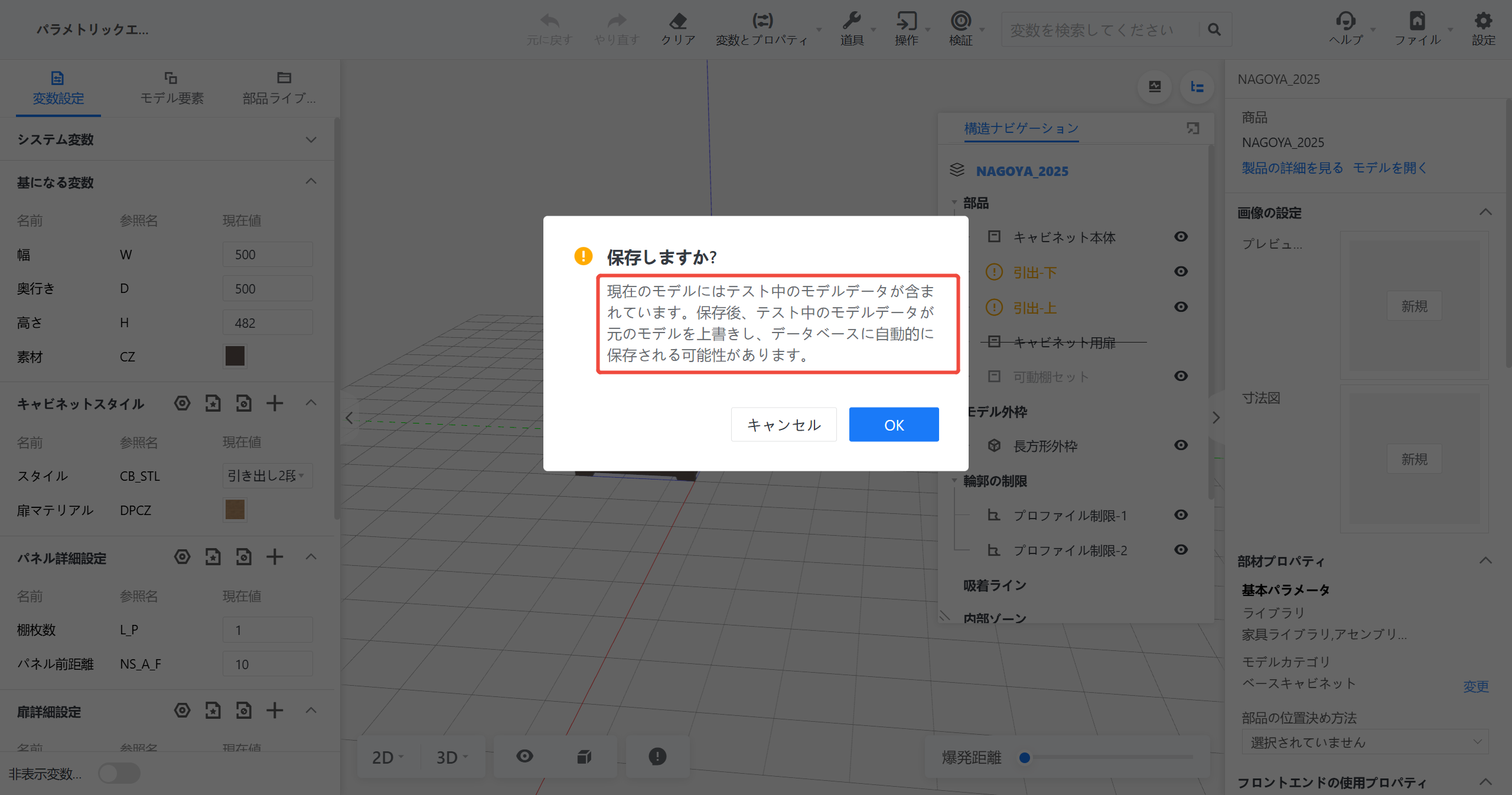Click the 高さ H value field 482

tap(267, 323)
